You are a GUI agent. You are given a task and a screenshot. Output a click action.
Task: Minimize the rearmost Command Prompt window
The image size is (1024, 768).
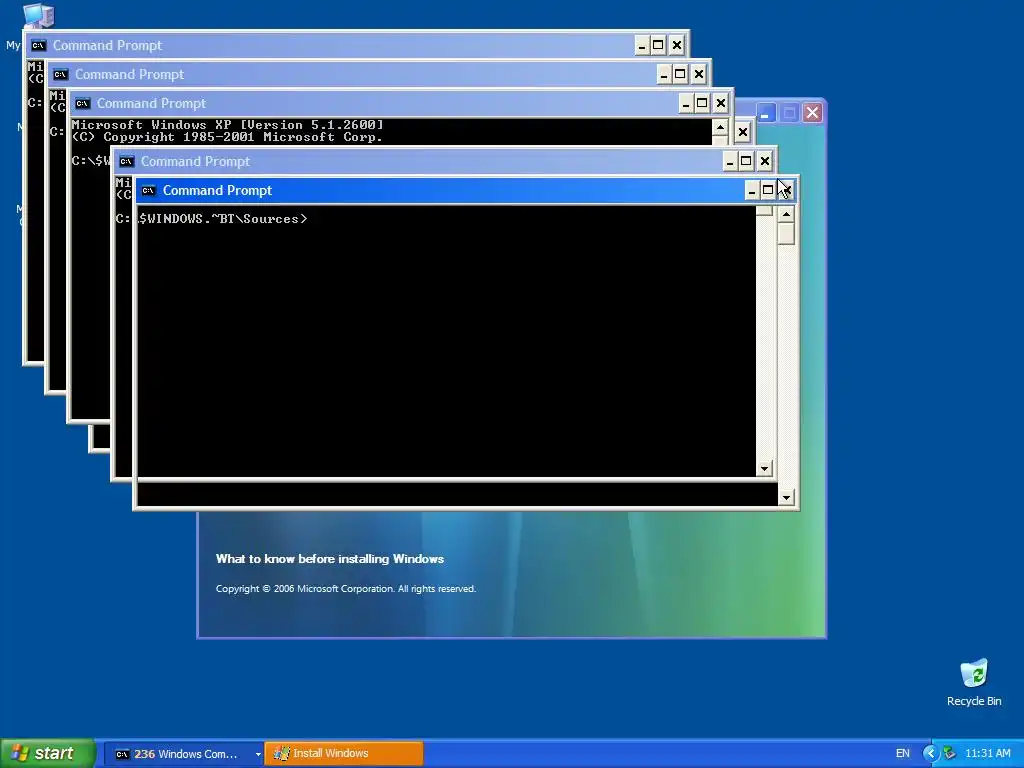click(642, 46)
